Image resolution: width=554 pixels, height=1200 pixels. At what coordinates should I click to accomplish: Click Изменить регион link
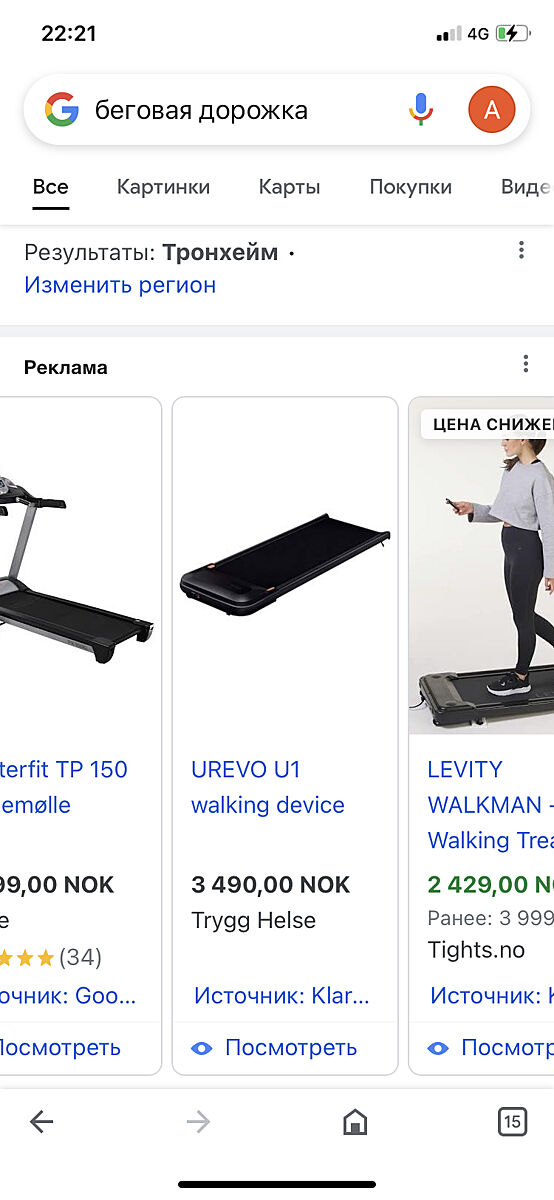[x=120, y=285]
